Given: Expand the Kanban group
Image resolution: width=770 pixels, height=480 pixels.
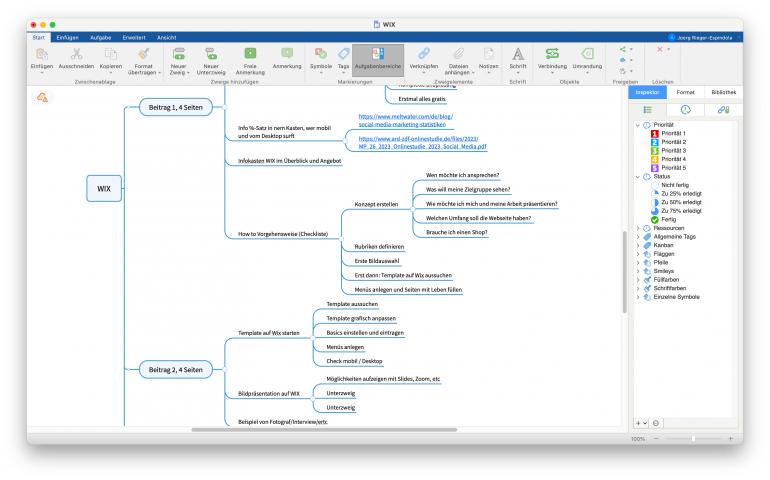Looking at the screenshot, I should coord(638,245).
